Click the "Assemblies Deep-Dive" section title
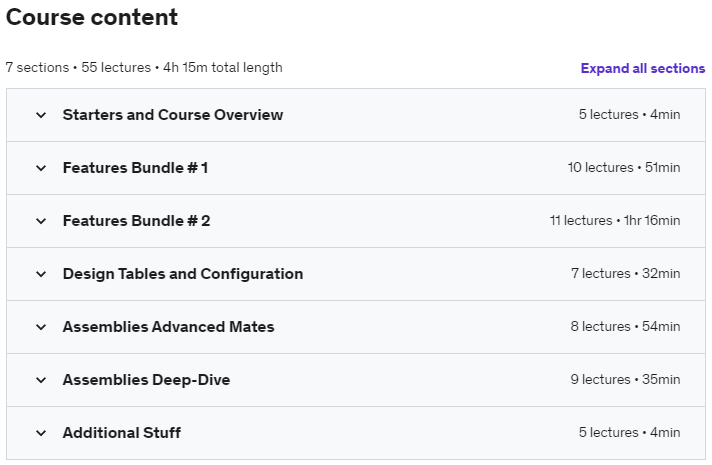 coord(146,380)
